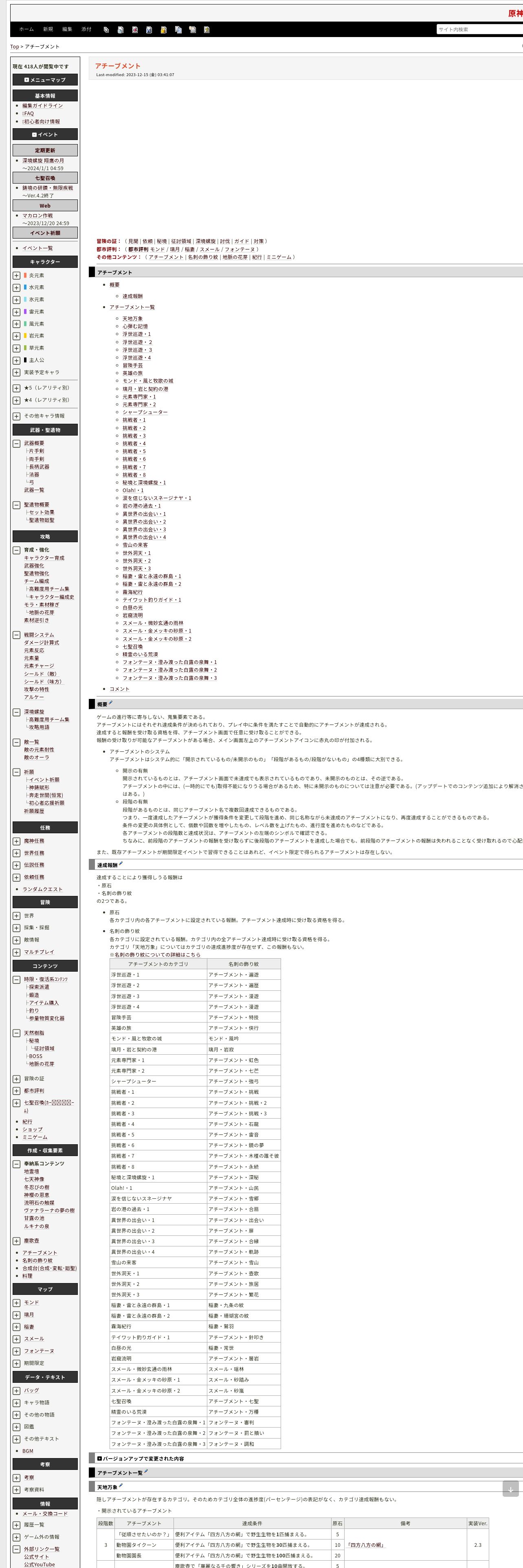Expand the 魔神任務 tree node
Image resolution: width=523 pixels, height=1568 pixels.
point(16,841)
